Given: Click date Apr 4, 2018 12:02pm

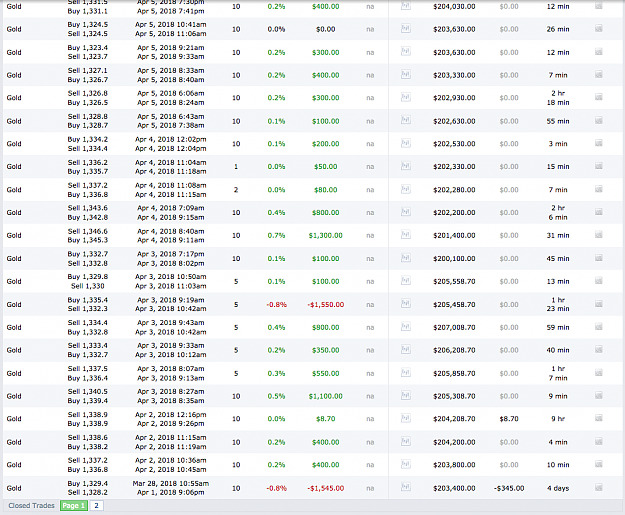Looking at the screenshot, I should click(x=171, y=139).
